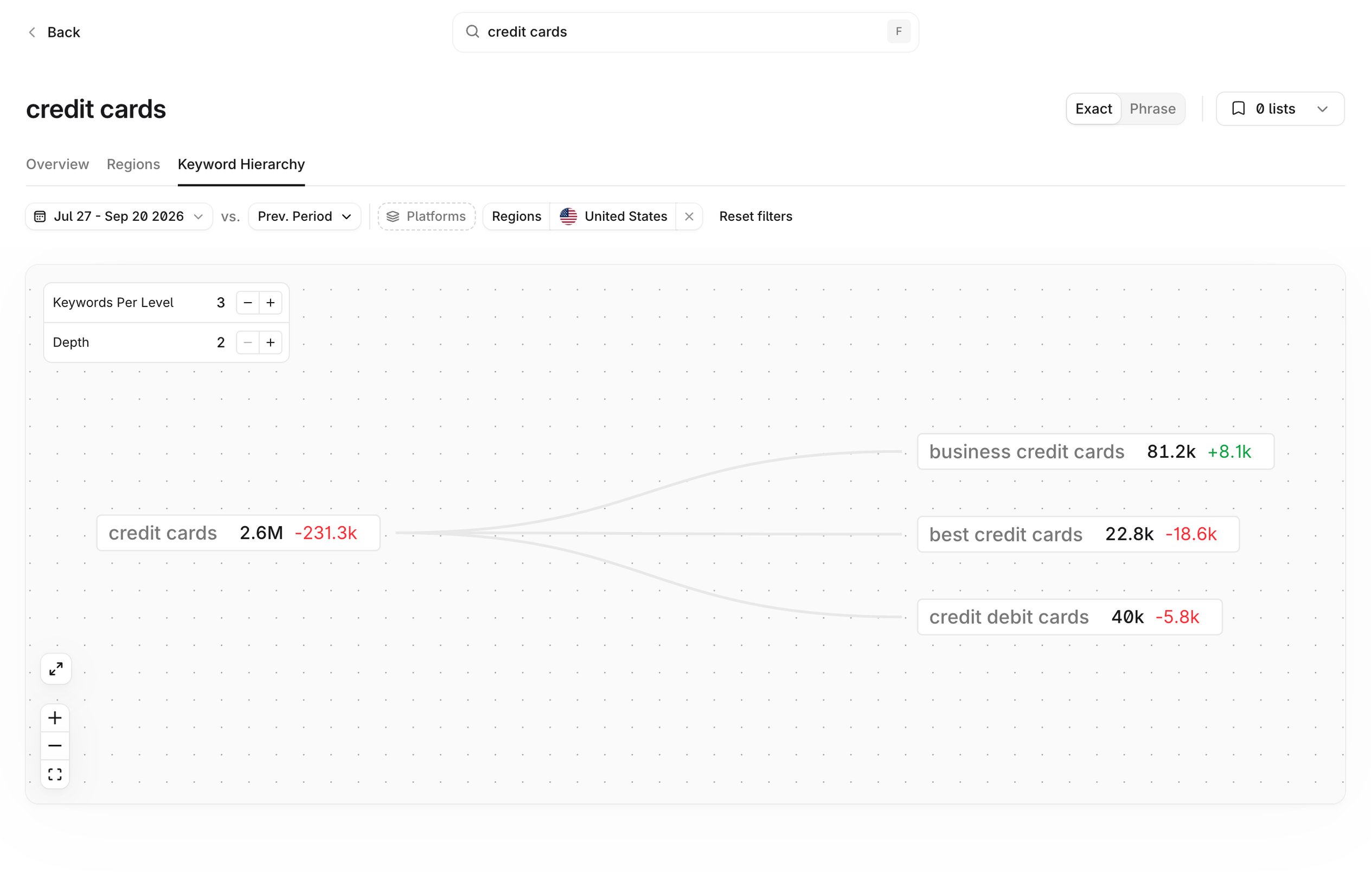
Task: Click the bookmark icon in the lists button
Action: click(1238, 108)
